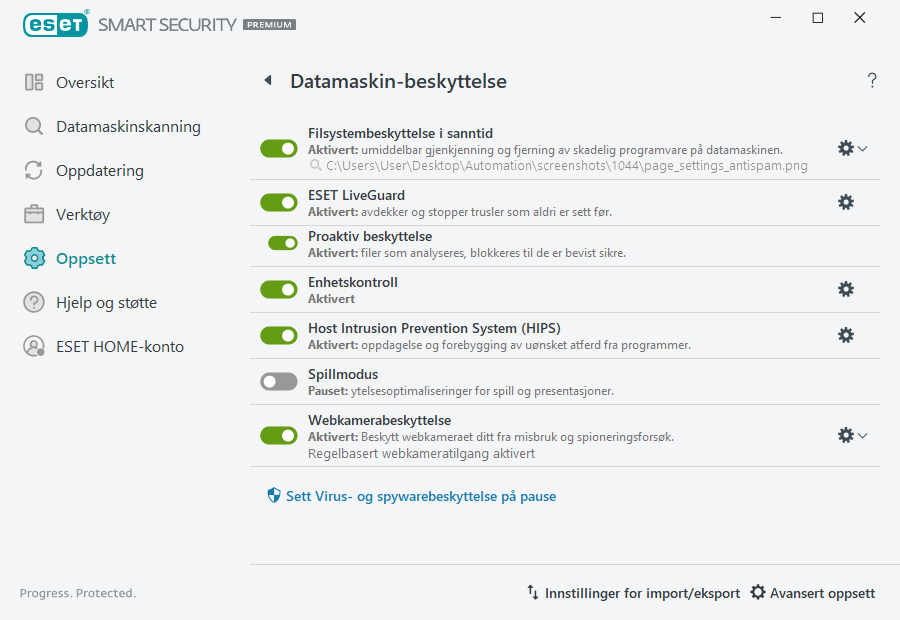Open ESET LiveGuard settings gear
This screenshot has width=900, height=620.
click(845, 201)
